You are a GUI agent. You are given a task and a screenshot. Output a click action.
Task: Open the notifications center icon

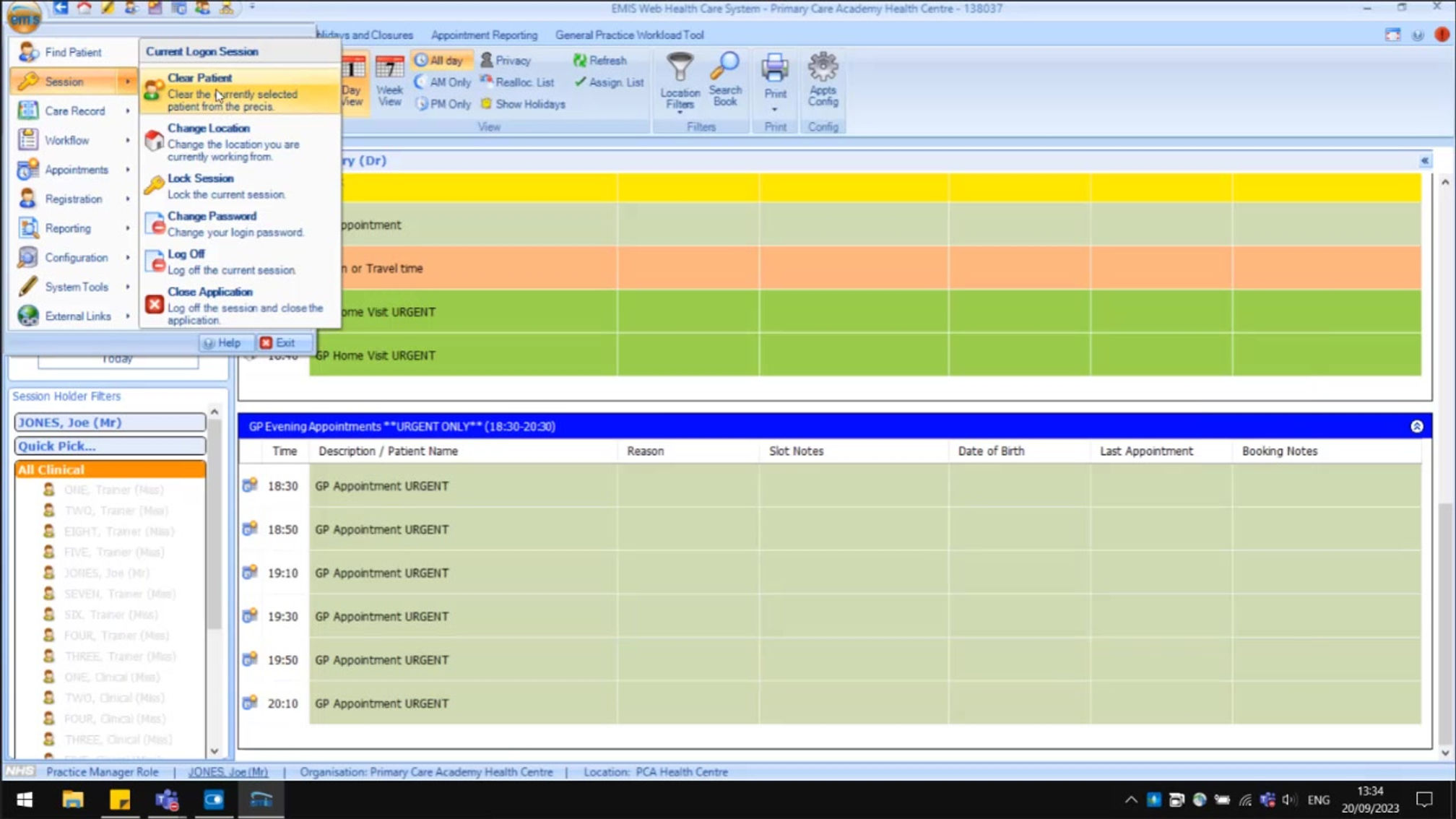[x=1424, y=799]
